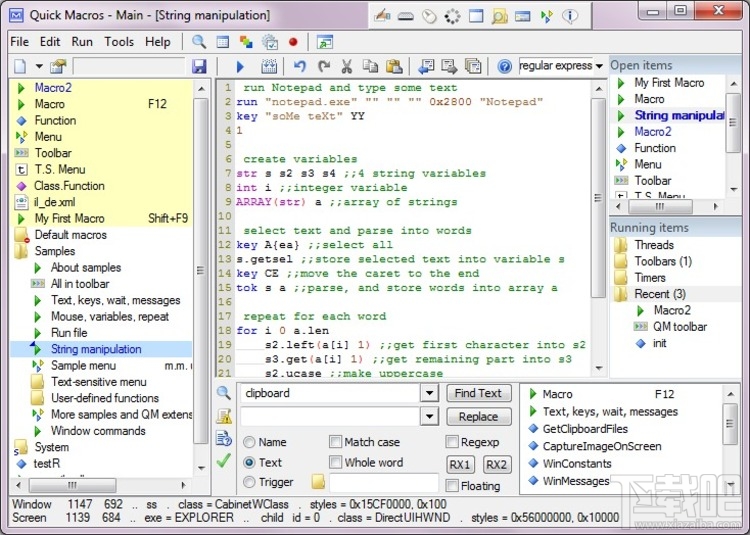Click the blue Help question mark icon

pos(505,66)
